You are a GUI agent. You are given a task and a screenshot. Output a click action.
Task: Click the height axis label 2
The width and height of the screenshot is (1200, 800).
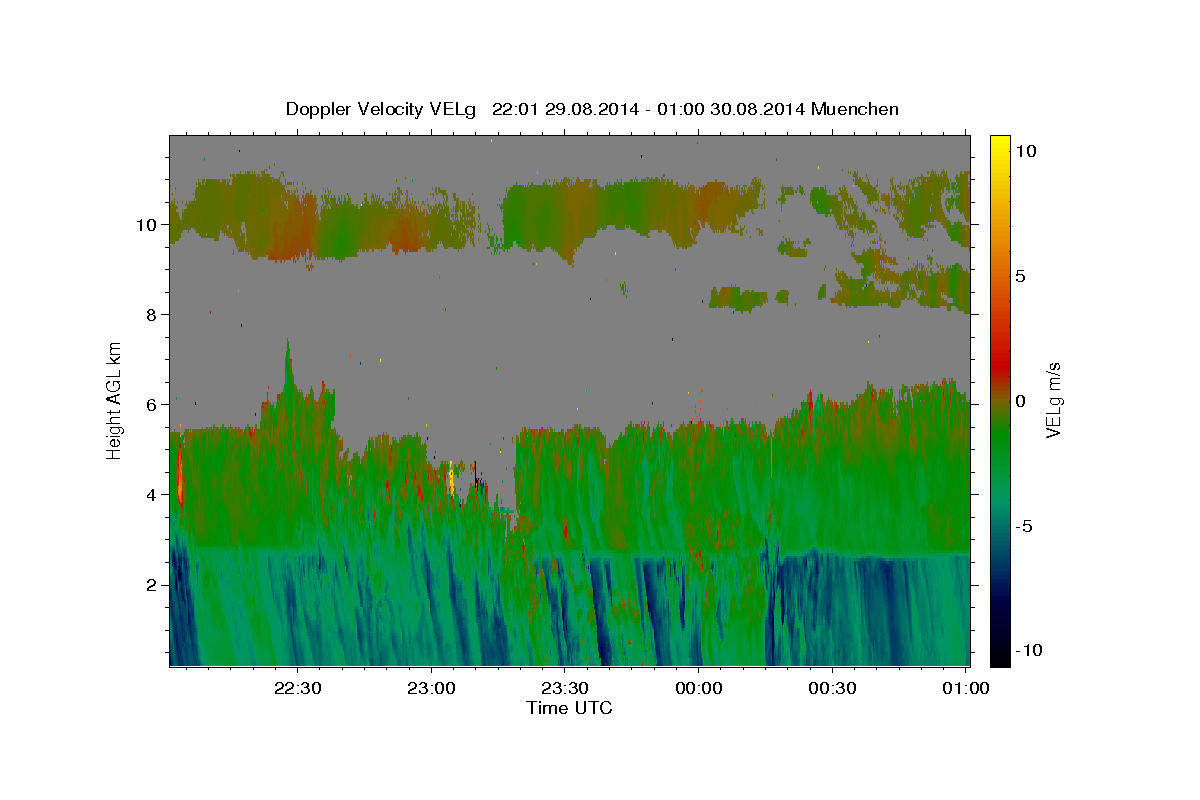coord(152,585)
